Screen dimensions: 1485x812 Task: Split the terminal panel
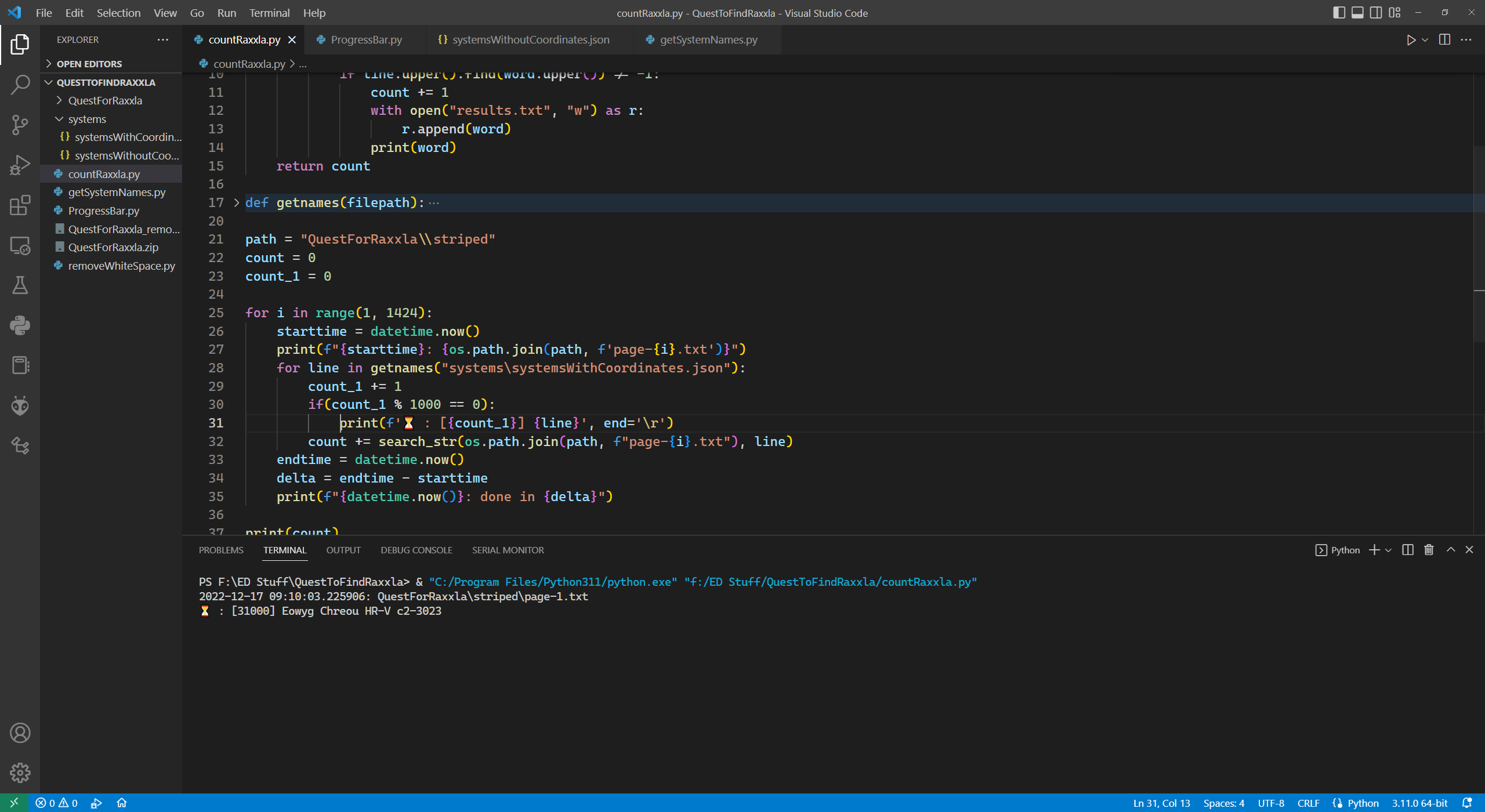(1407, 550)
